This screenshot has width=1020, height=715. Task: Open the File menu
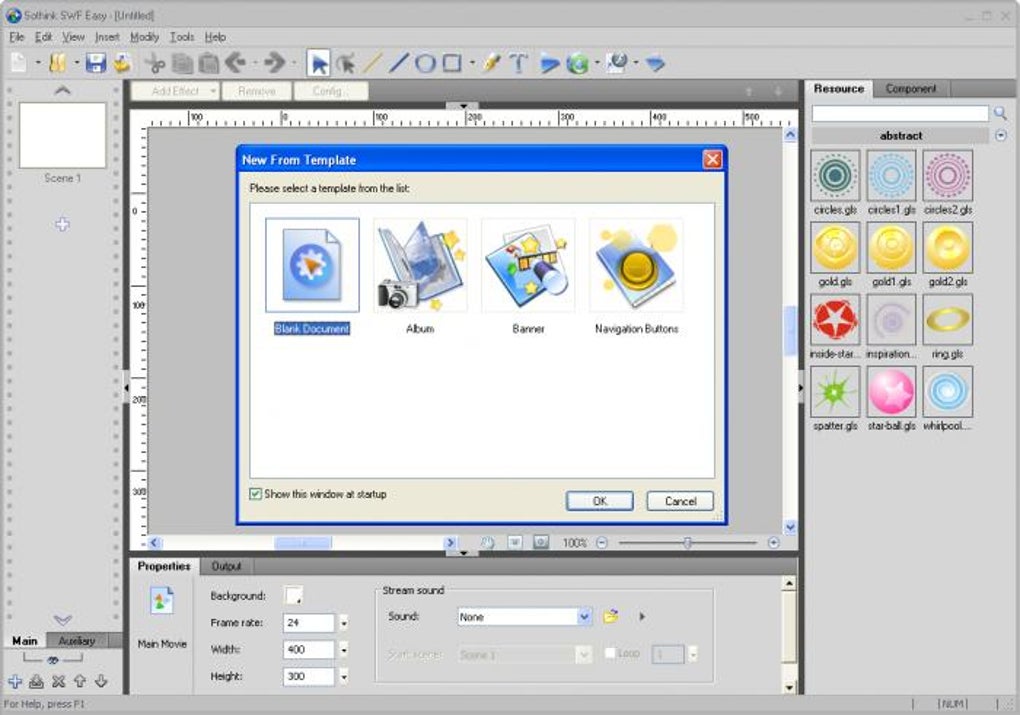17,37
